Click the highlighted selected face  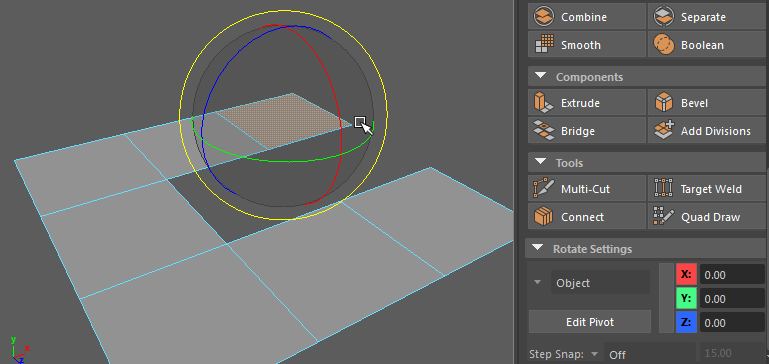click(284, 123)
